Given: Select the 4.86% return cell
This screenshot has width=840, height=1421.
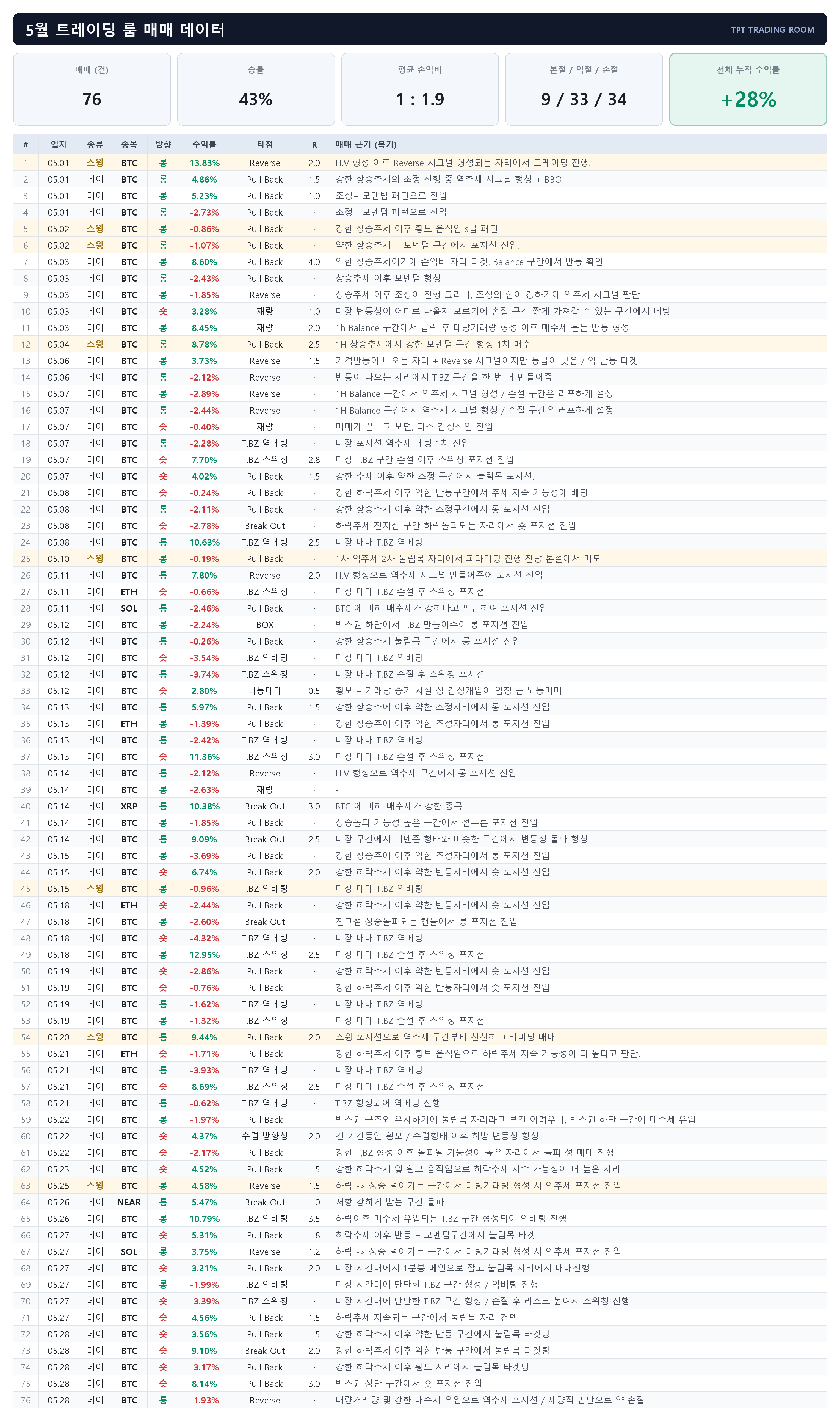Looking at the screenshot, I should (x=204, y=180).
